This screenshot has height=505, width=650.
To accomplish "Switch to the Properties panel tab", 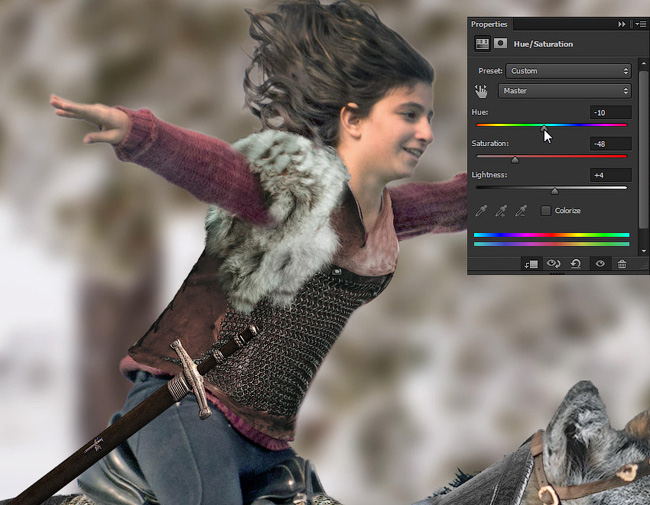I will click(x=489, y=24).
